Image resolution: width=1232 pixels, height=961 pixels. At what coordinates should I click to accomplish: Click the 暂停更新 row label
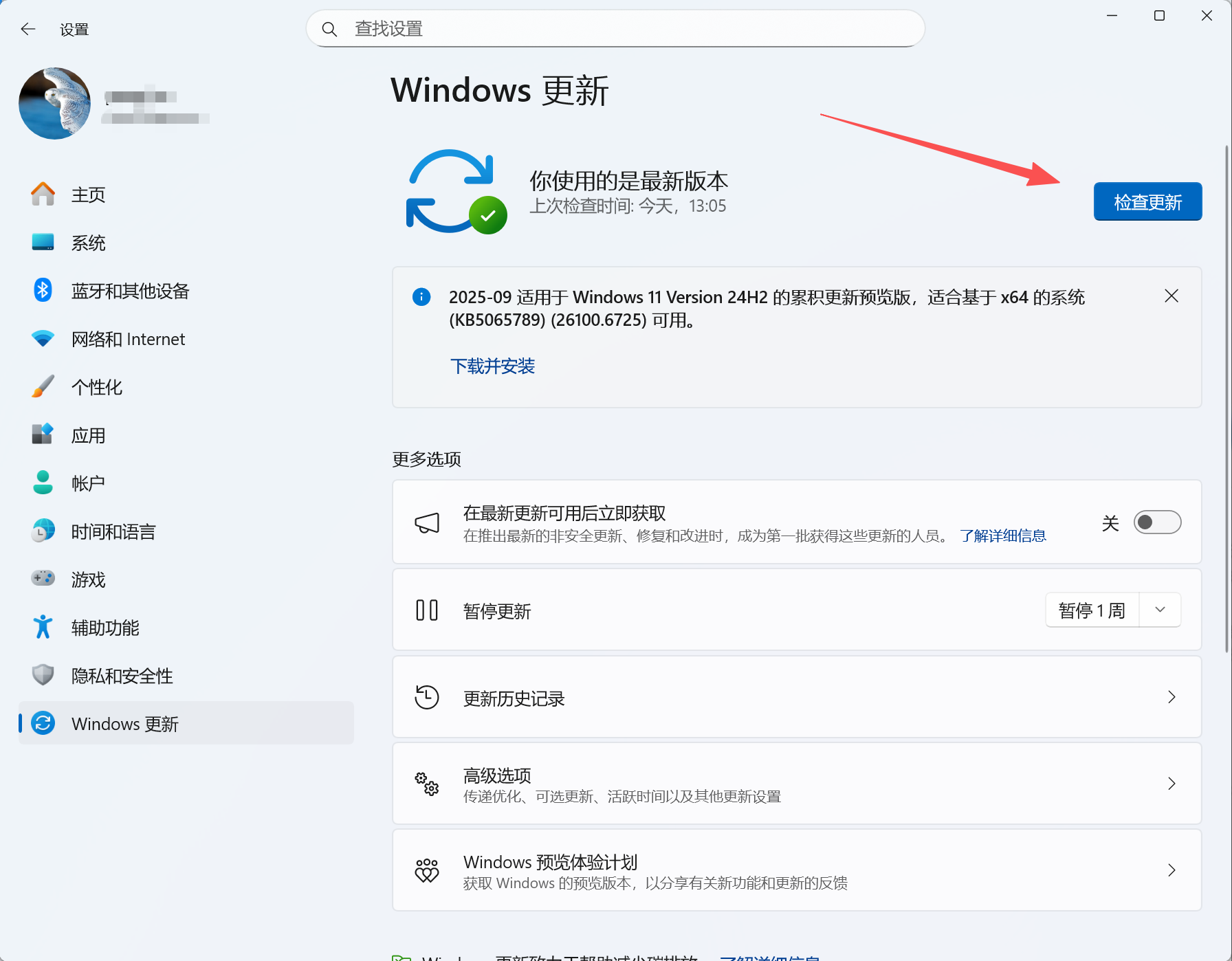coord(497,611)
